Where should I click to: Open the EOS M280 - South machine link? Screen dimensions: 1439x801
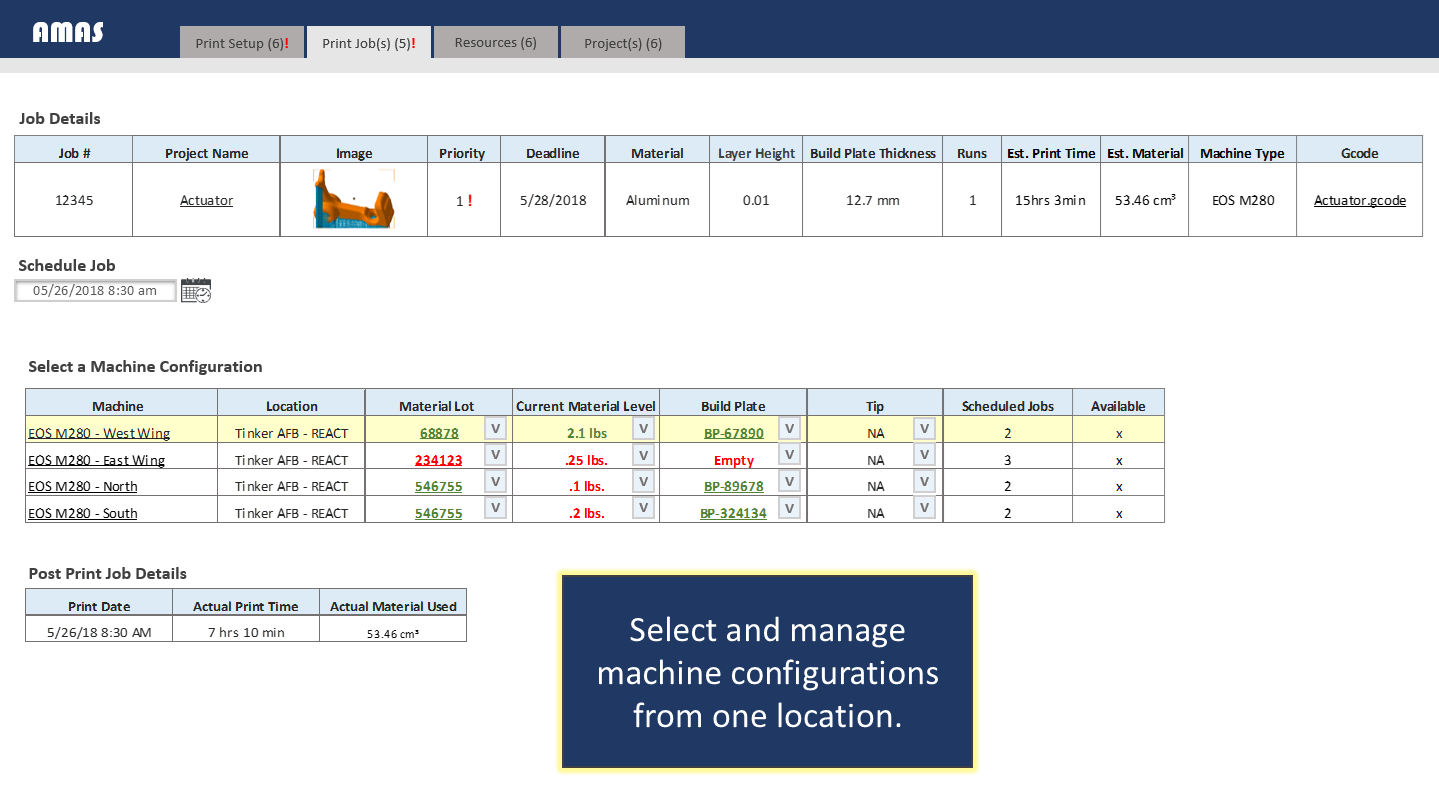83,513
